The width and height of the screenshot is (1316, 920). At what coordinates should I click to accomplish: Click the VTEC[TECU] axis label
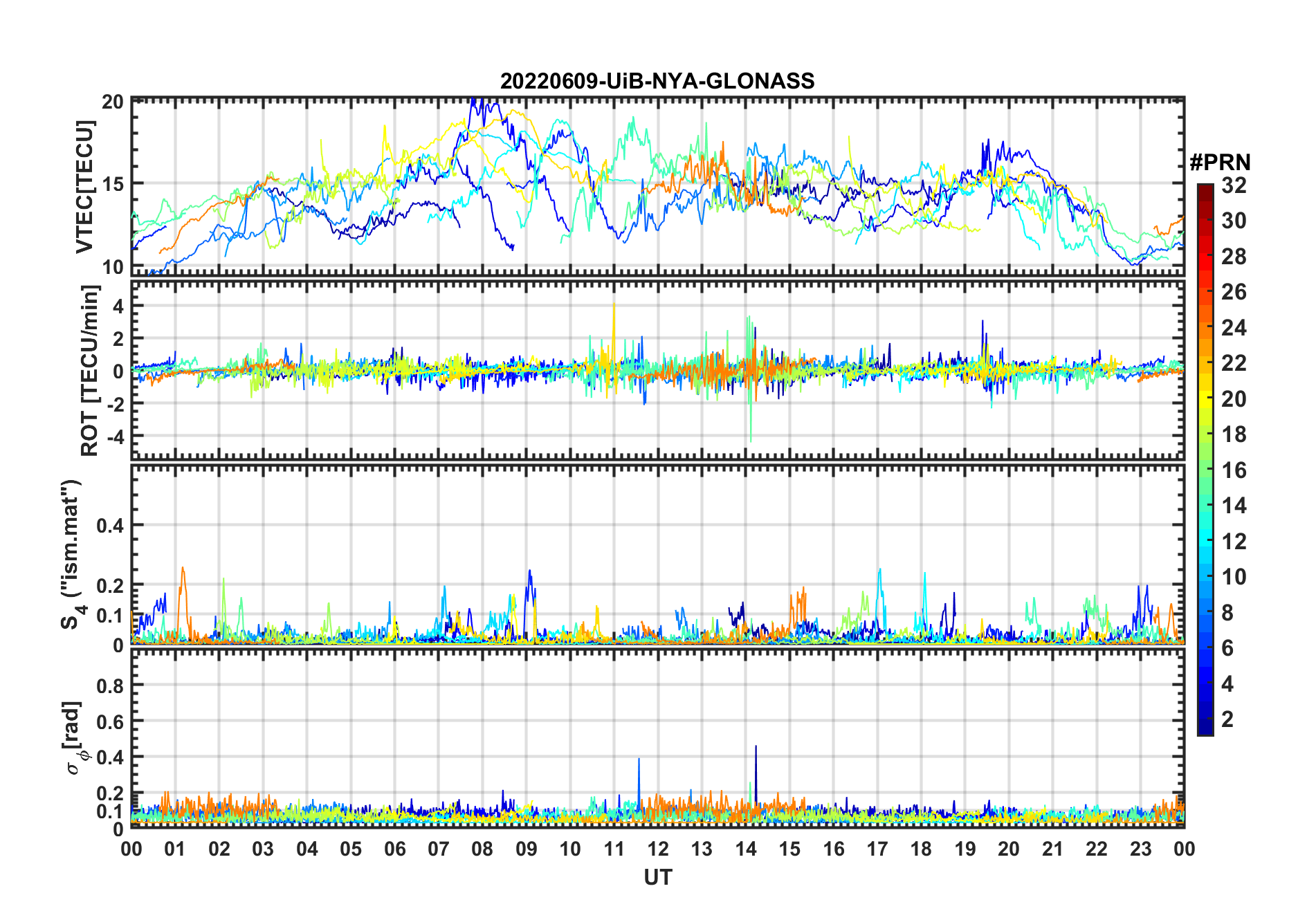coord(85,187)
